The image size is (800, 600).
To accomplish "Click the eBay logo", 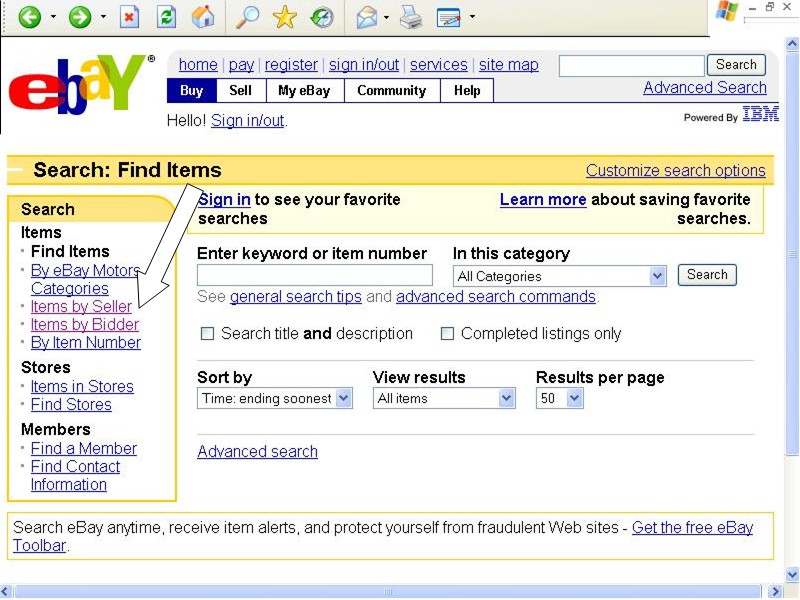I will (x=82, y=84).
